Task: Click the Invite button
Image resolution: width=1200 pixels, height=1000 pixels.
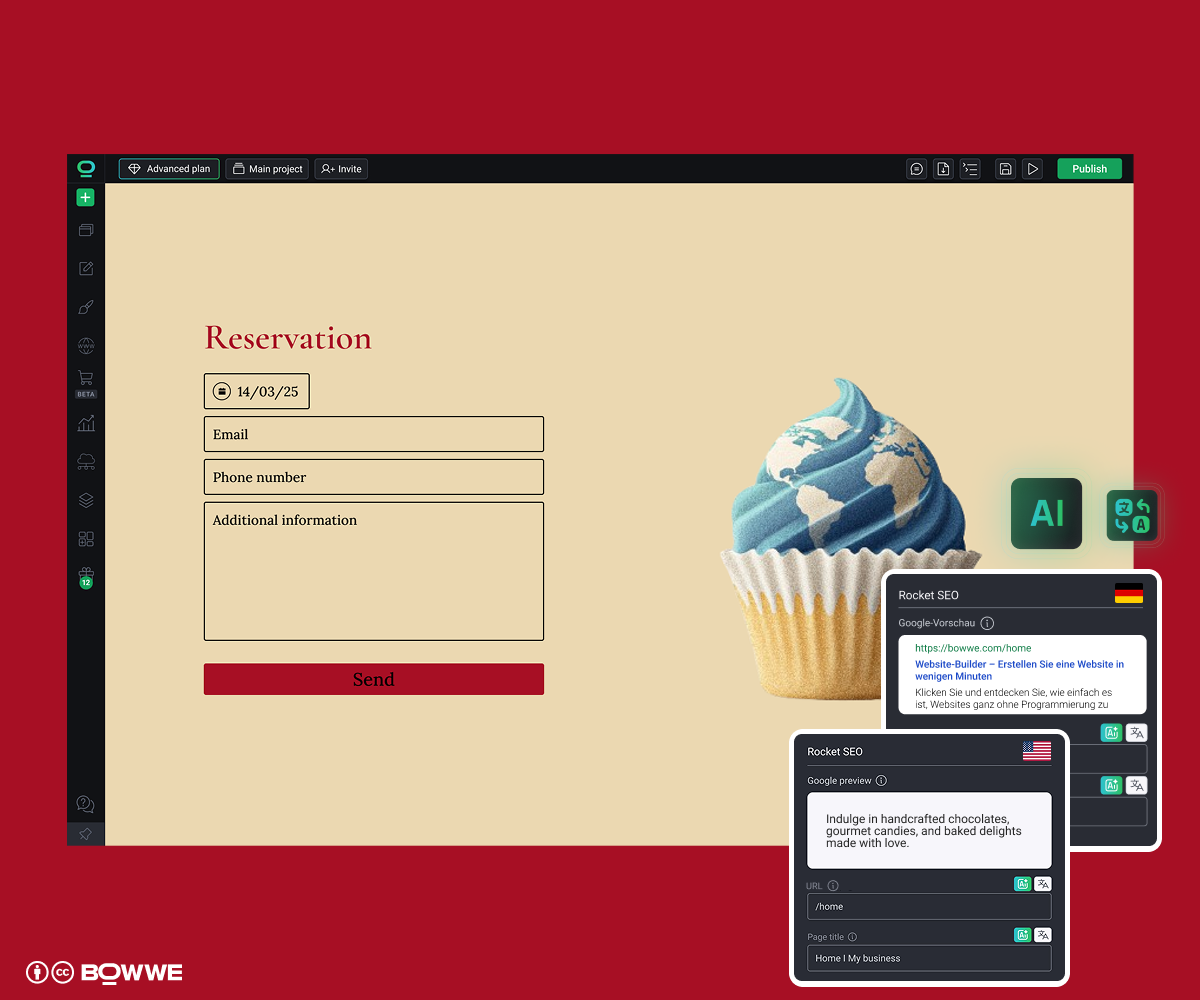Action: 341,169
